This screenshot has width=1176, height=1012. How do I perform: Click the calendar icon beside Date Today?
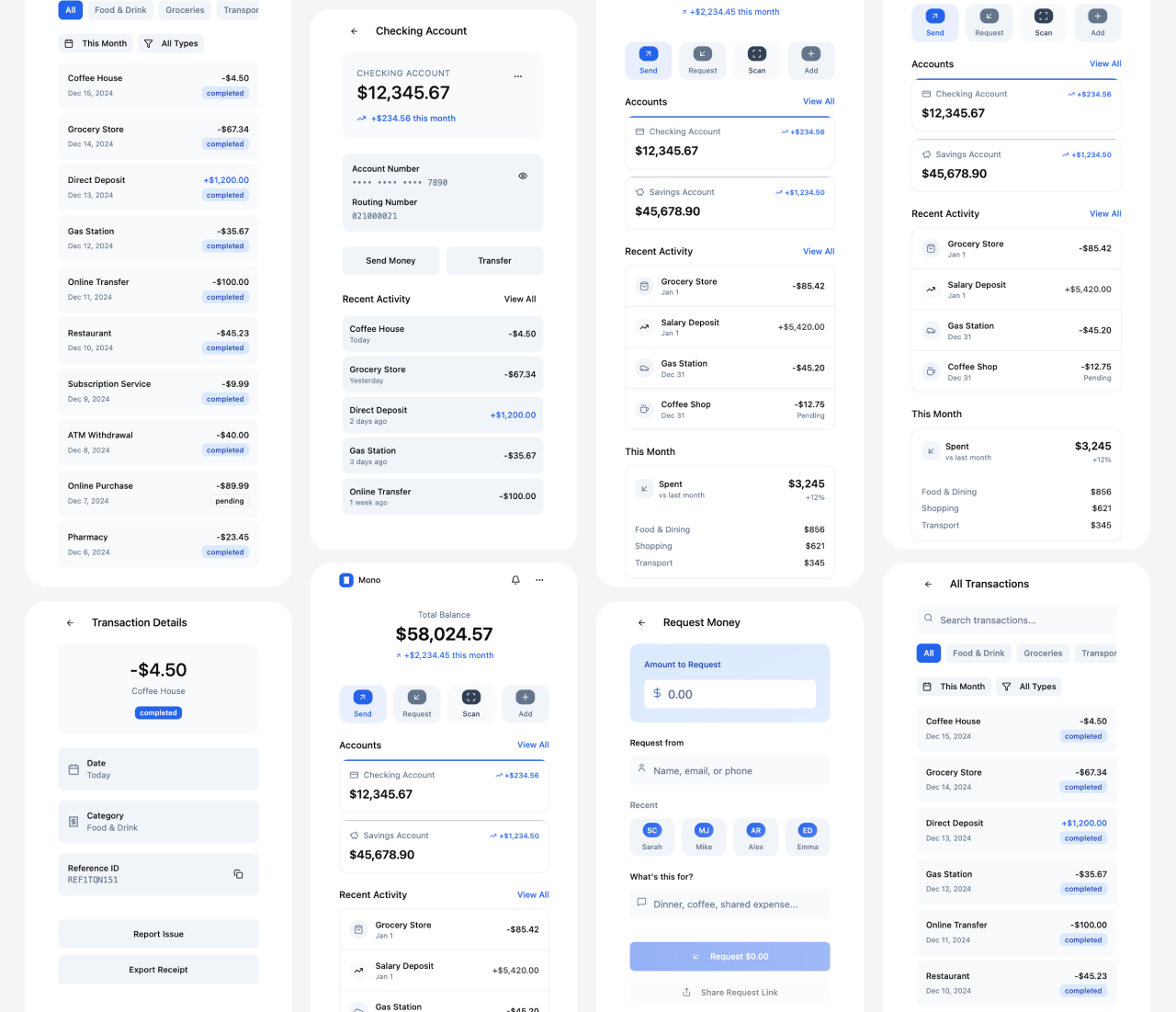(73, 769)
